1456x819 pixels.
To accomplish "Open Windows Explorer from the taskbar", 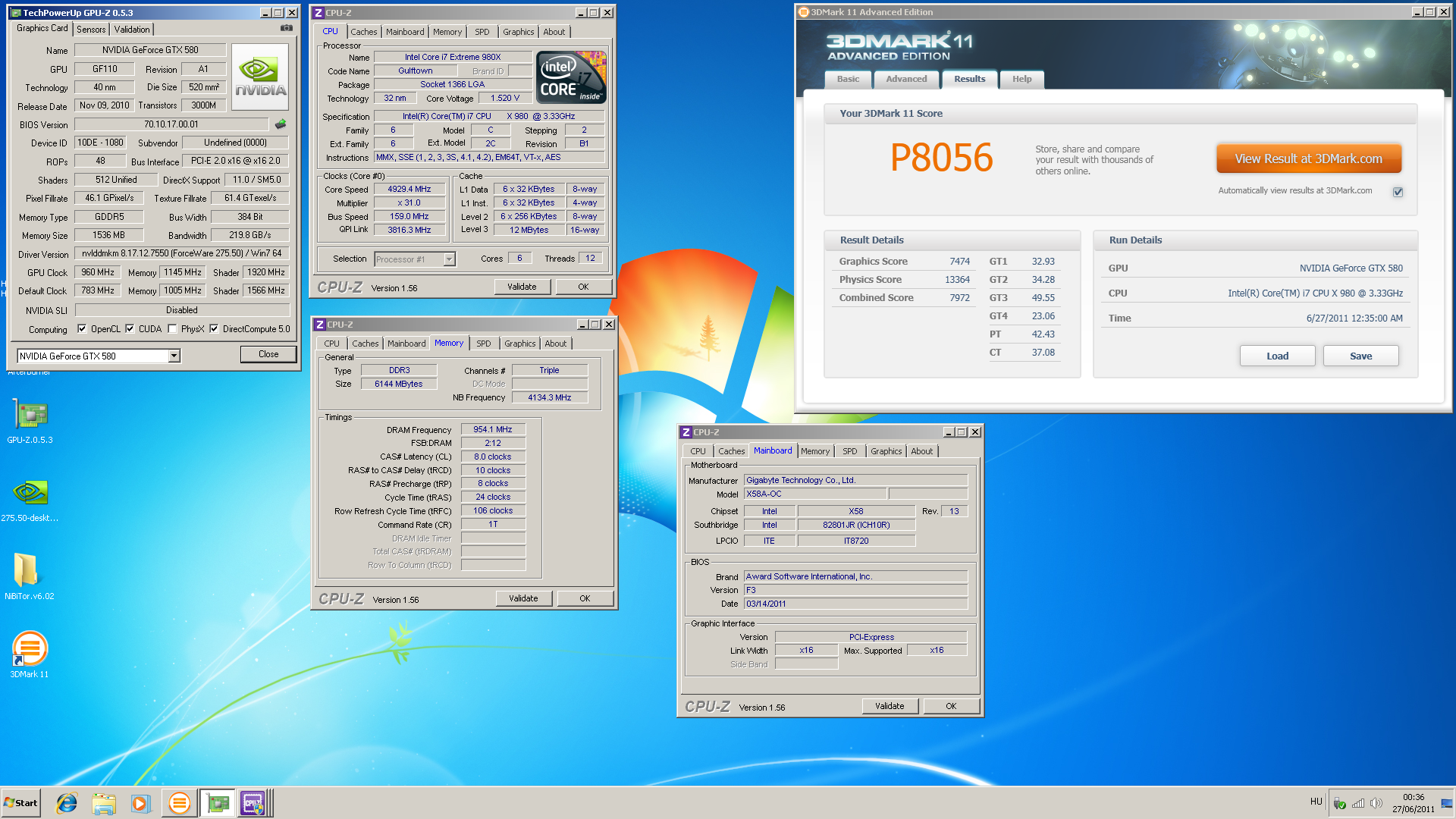I will (104, 803).
